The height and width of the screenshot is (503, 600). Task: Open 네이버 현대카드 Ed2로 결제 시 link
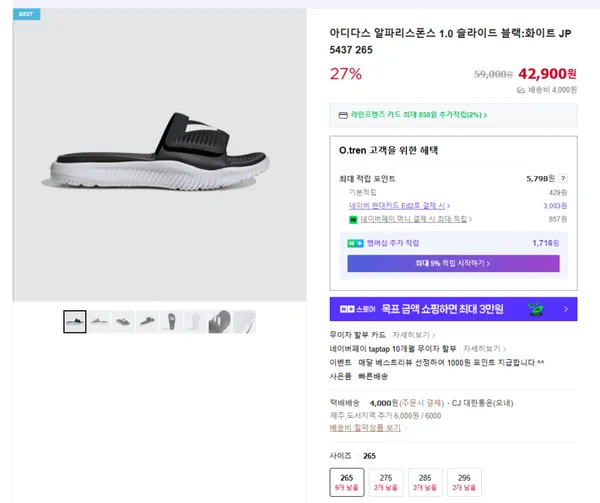point(396,204)
